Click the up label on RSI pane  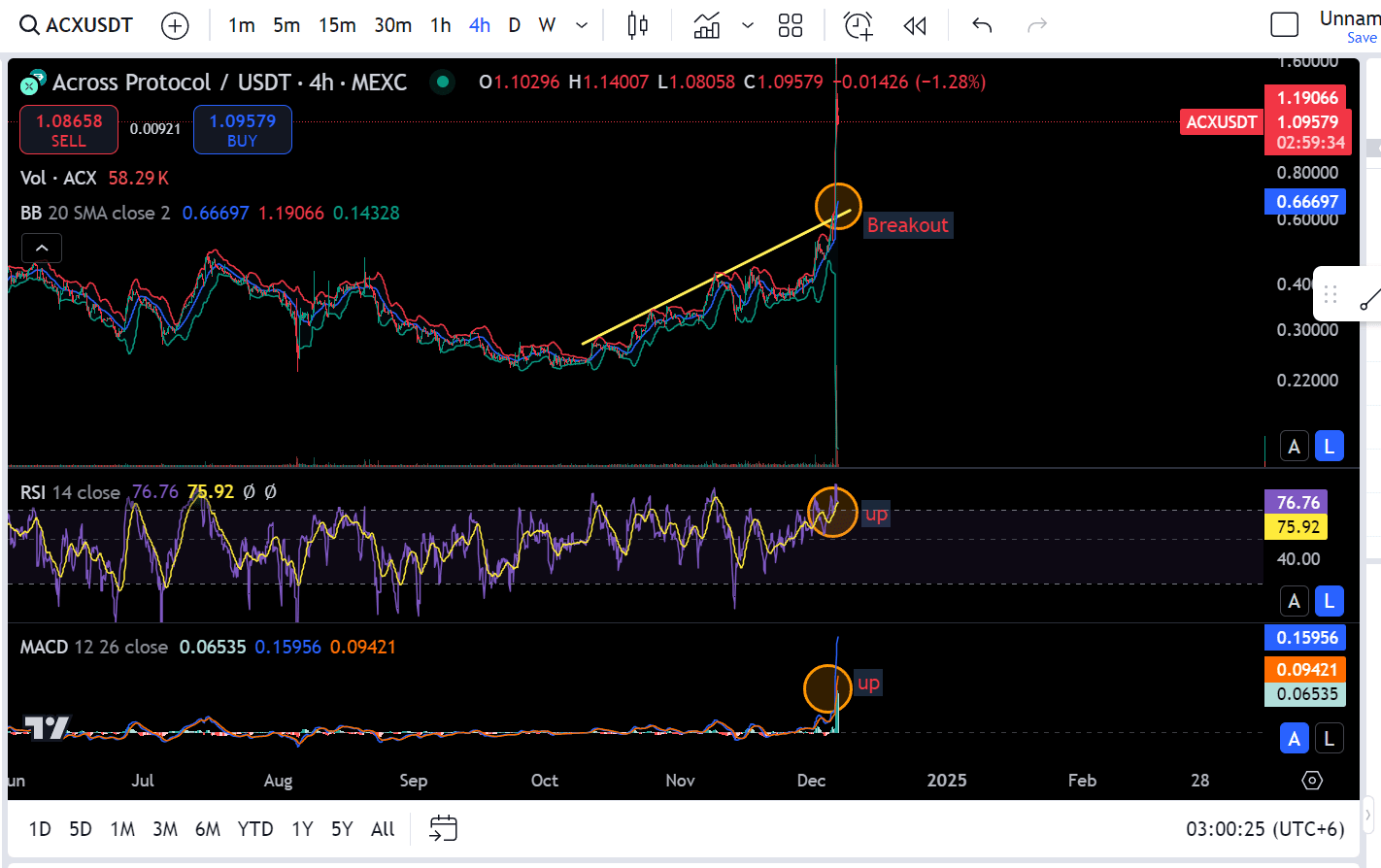[876, 514]
